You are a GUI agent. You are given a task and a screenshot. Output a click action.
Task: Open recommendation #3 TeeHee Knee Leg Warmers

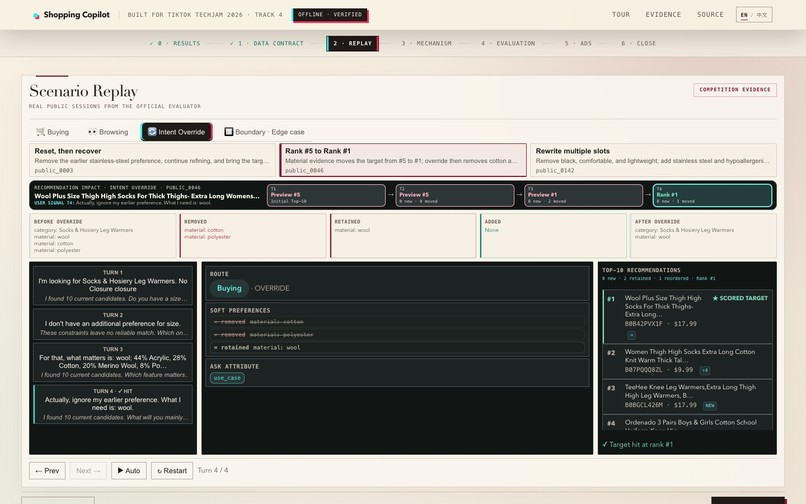[687, 396]
